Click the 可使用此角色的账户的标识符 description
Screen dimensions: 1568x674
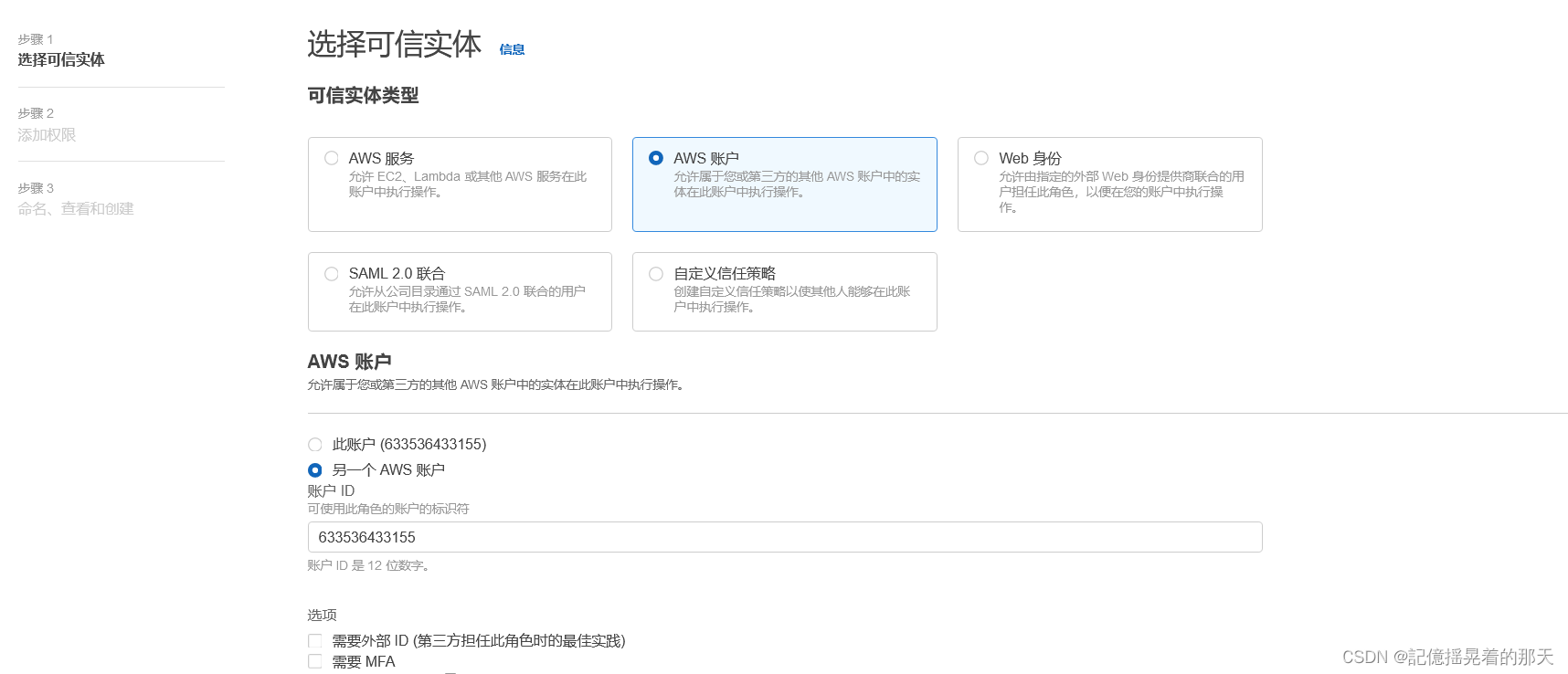[x=388, y=509]
